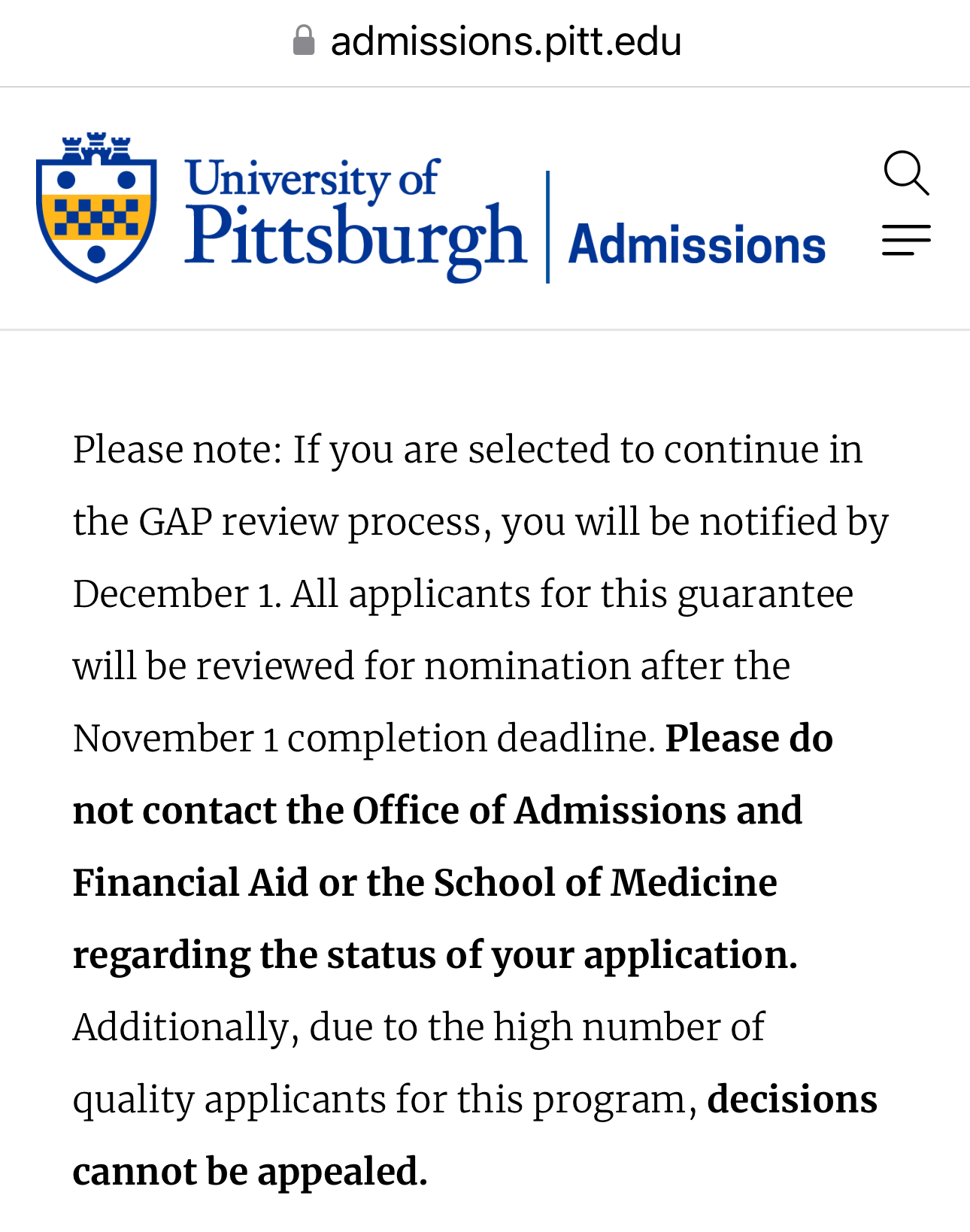Tap the admissions.pitt.edu URL text

(x=506, y=41)
